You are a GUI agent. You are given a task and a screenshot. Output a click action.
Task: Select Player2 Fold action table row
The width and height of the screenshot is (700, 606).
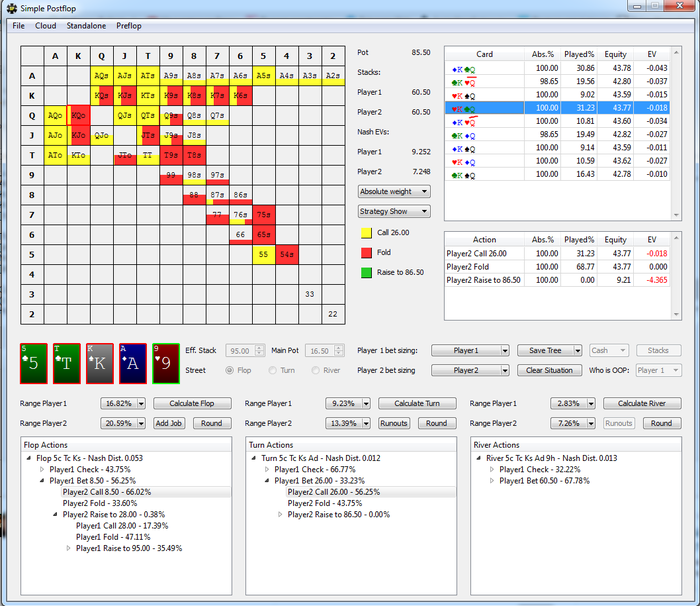point(558,267)
